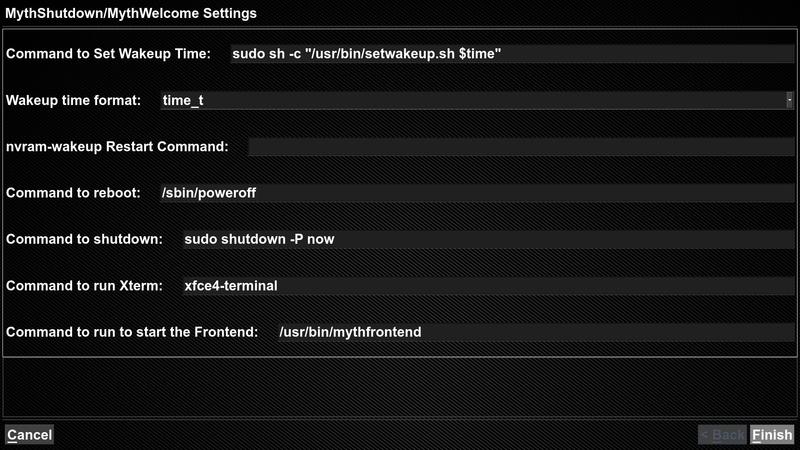Select the "nvram-wakeup Restart Command:" label

[x=117, y=147]
